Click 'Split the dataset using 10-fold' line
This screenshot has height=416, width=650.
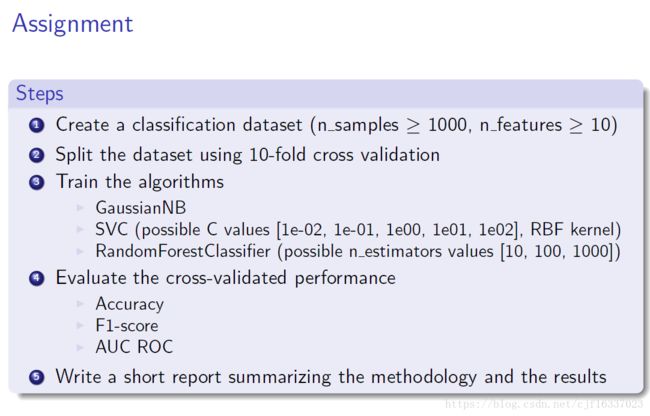(x=248, y=155)
